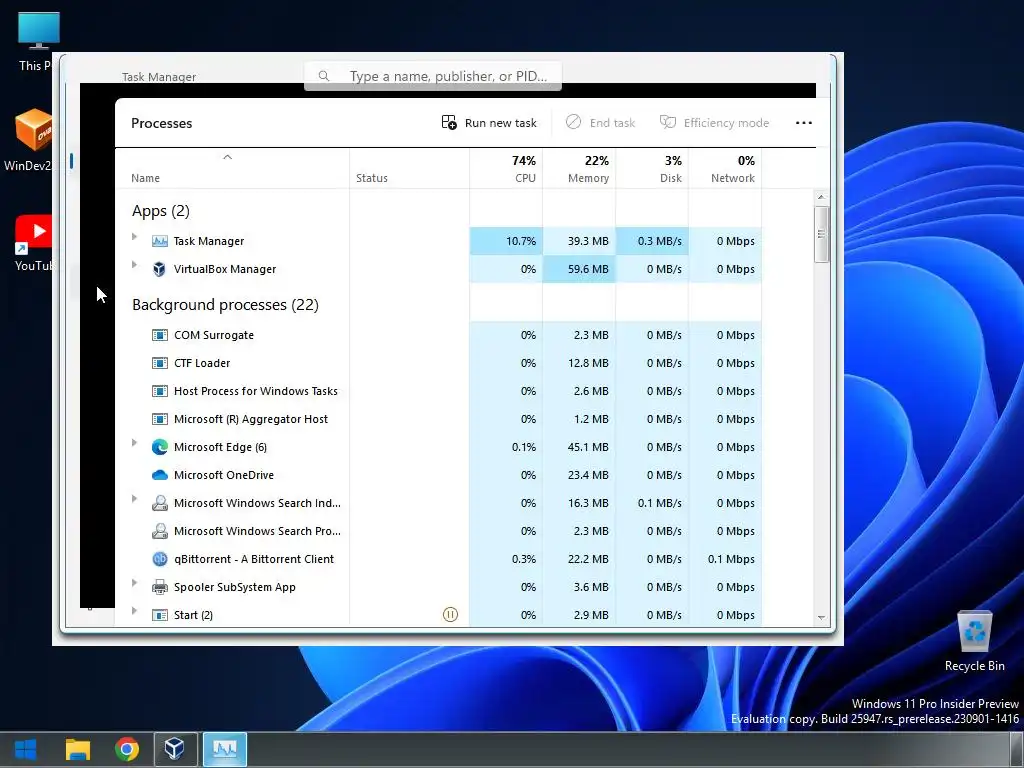Open the Recycle Bin desktop icon
This screenshot has height=768, width=1024.
974,641
